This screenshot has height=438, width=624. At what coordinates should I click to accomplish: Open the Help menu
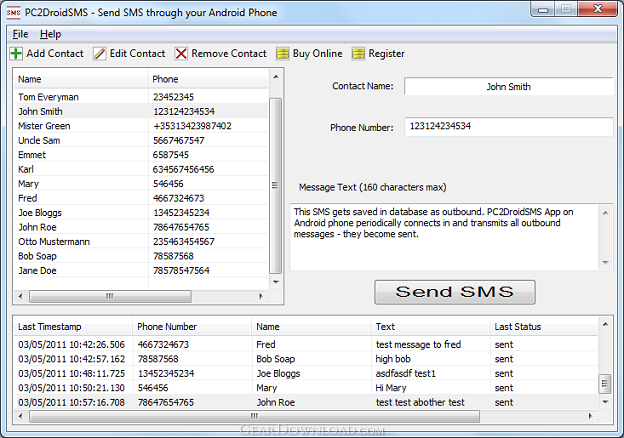(51, 34)
